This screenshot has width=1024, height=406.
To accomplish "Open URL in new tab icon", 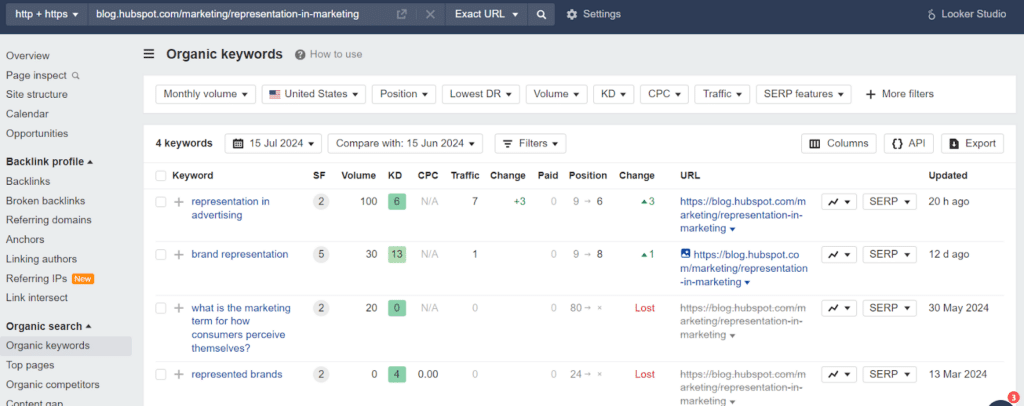I will tap(402, 14).
